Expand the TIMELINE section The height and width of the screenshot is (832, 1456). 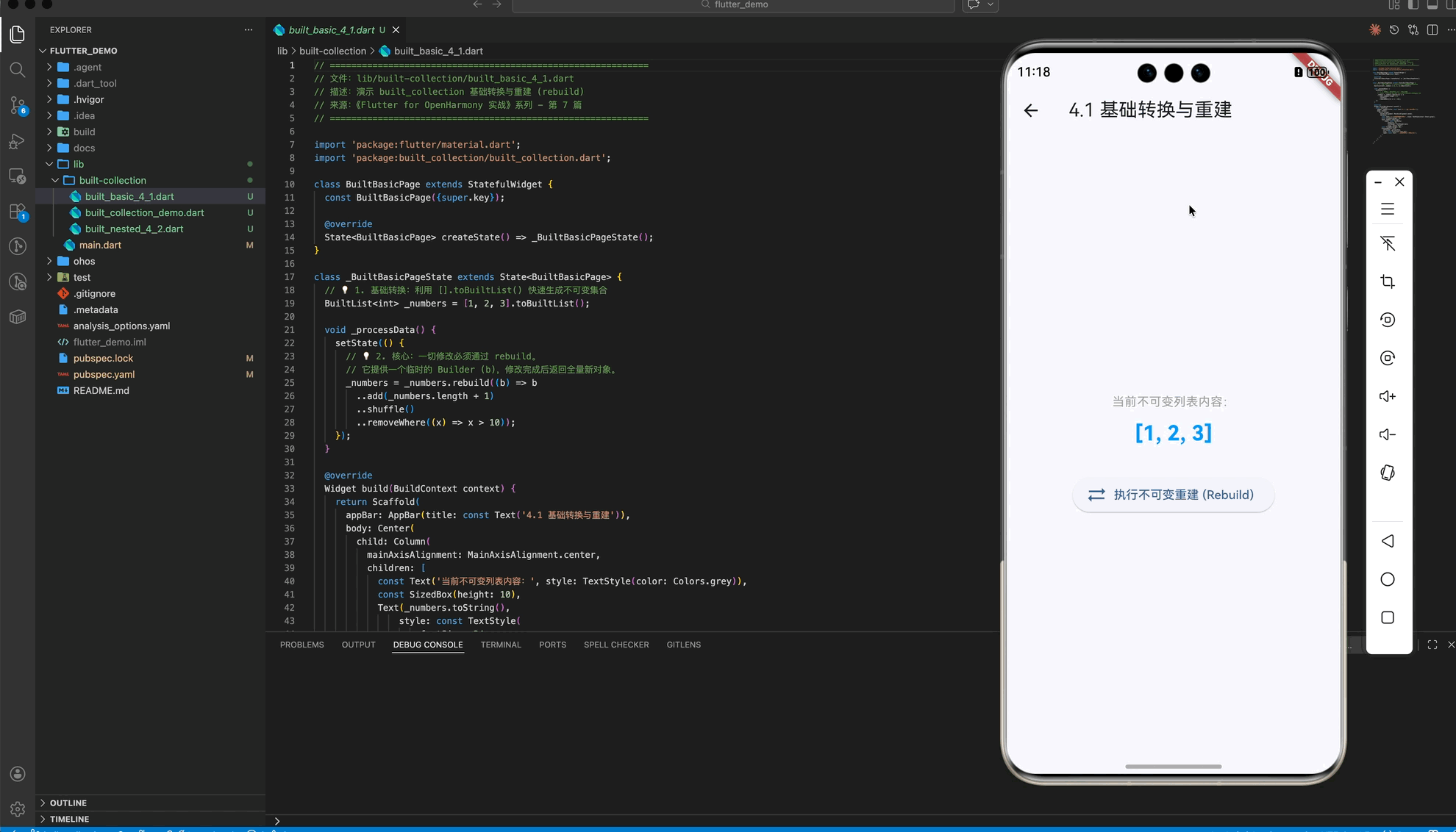click(69, 819)
